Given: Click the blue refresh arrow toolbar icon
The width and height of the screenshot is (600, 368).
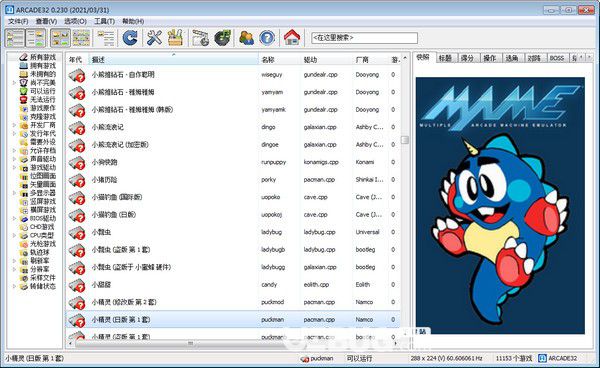Looking at the screenshot, I should [x=130, y=38].
